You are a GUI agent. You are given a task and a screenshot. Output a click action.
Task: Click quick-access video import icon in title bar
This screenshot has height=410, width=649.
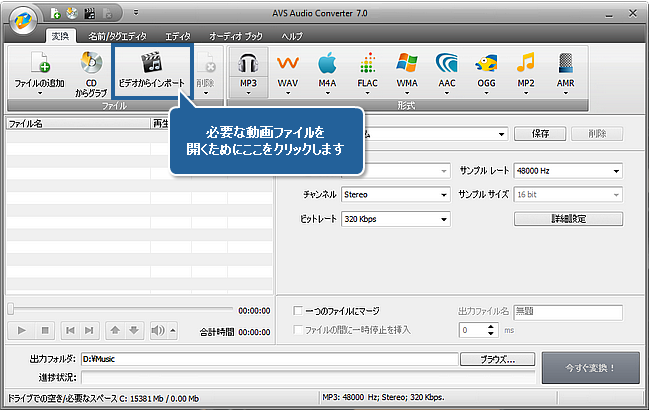[89, 13]
